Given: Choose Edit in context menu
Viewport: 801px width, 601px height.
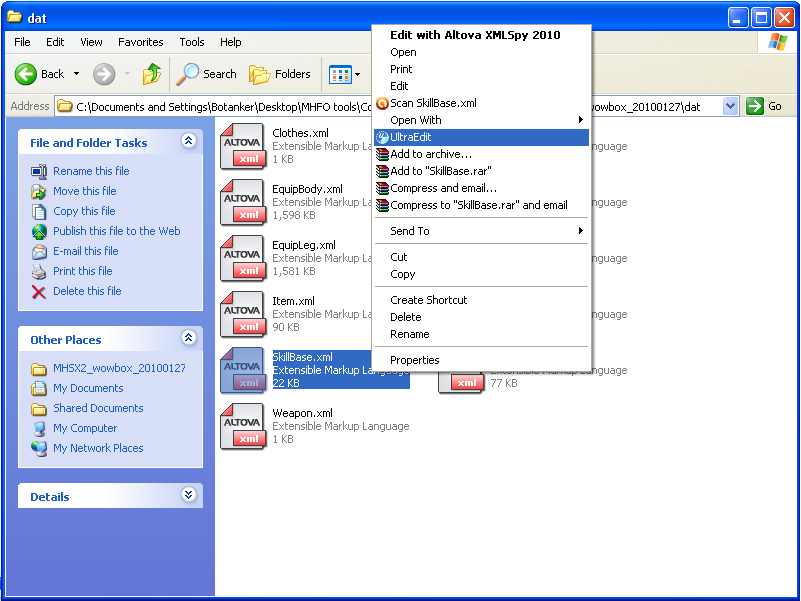Looking at the screenshot, I should (x=481, y=86).
